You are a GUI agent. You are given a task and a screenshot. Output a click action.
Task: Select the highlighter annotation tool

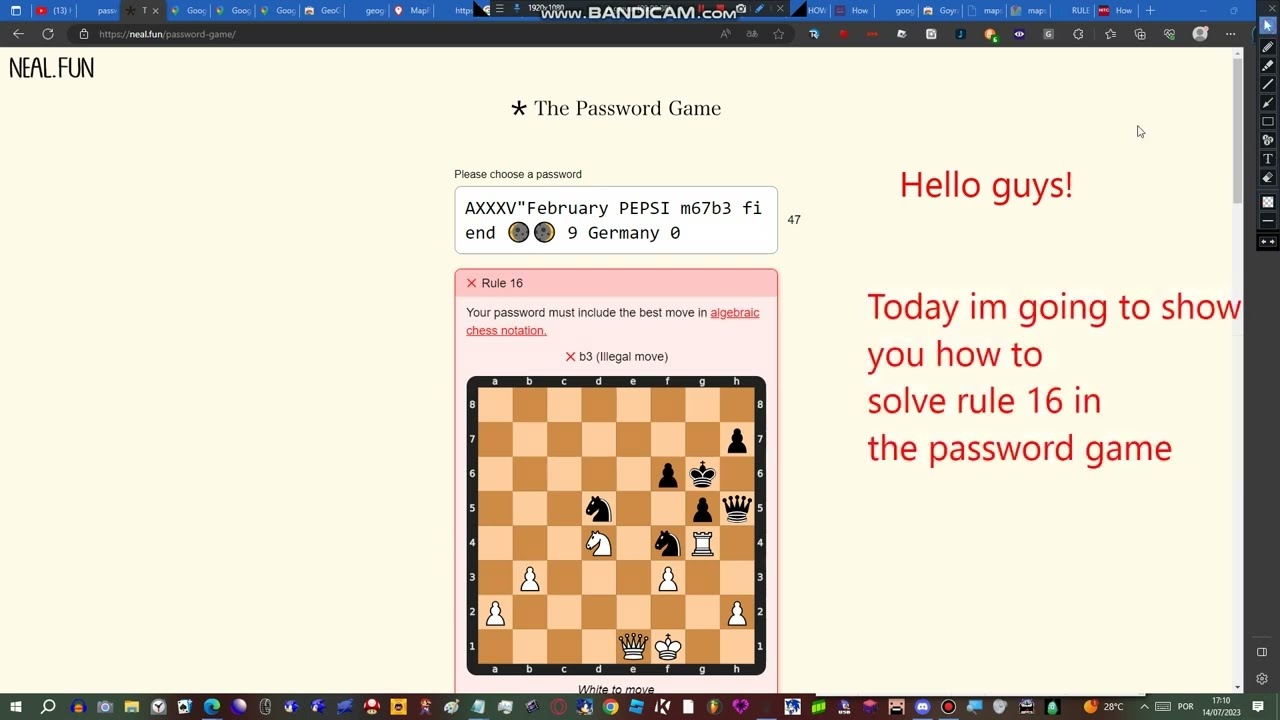1267,65
